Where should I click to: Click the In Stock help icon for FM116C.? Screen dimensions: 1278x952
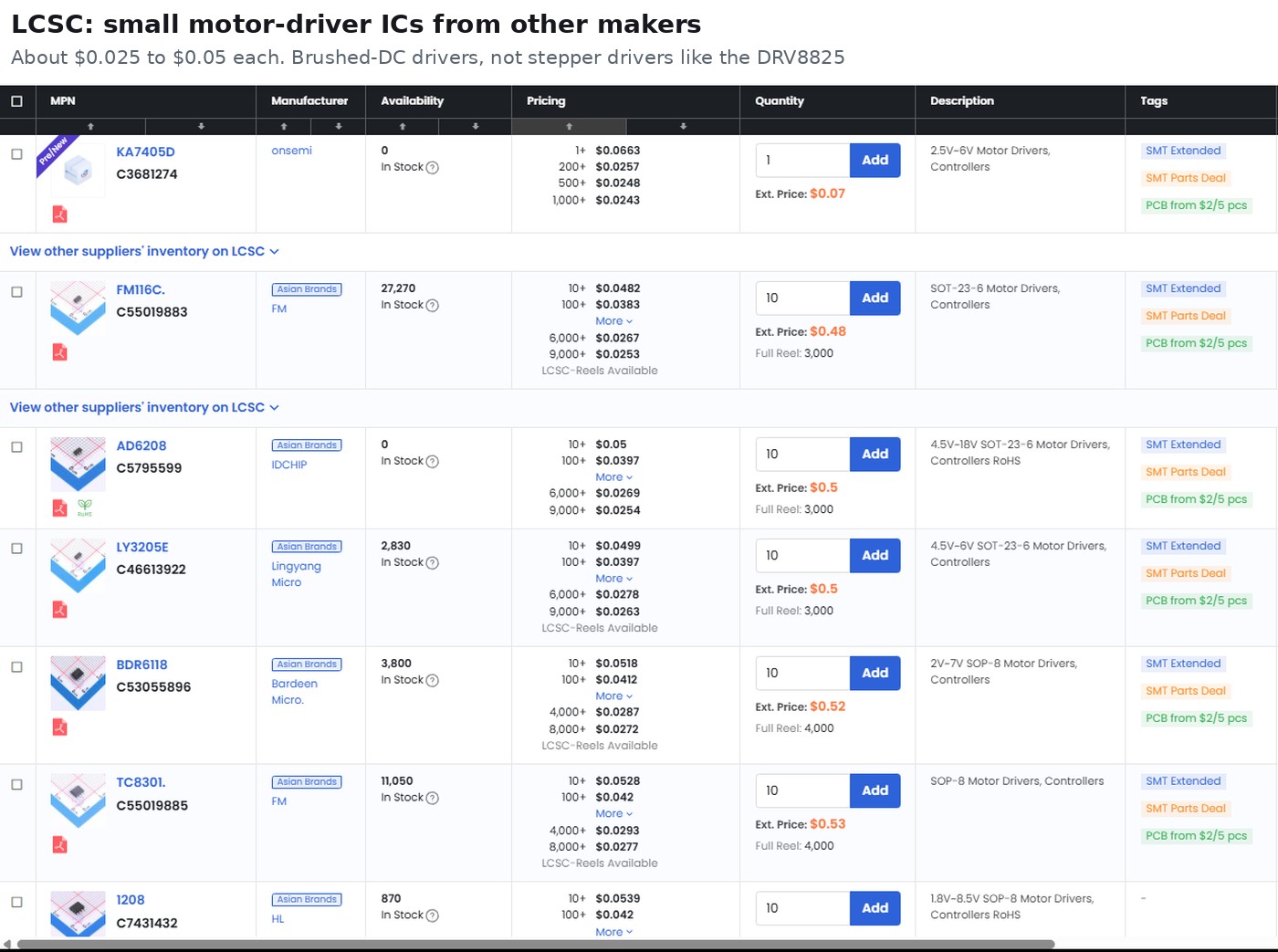tap(433, 306)
